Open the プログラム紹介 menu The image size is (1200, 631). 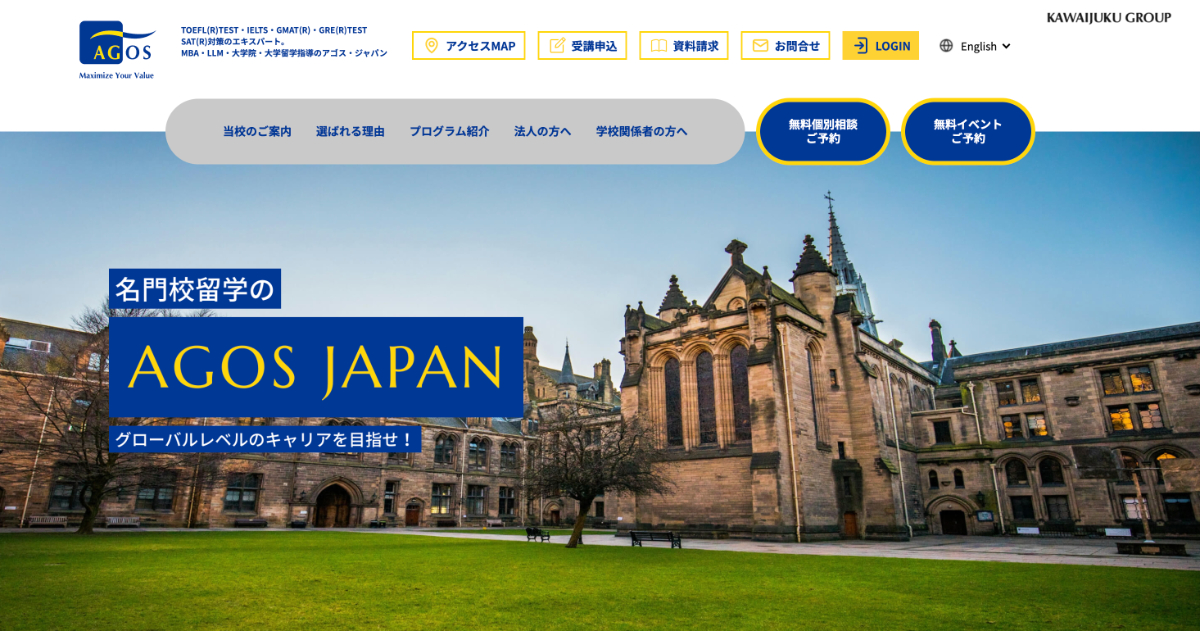[449, 131]
